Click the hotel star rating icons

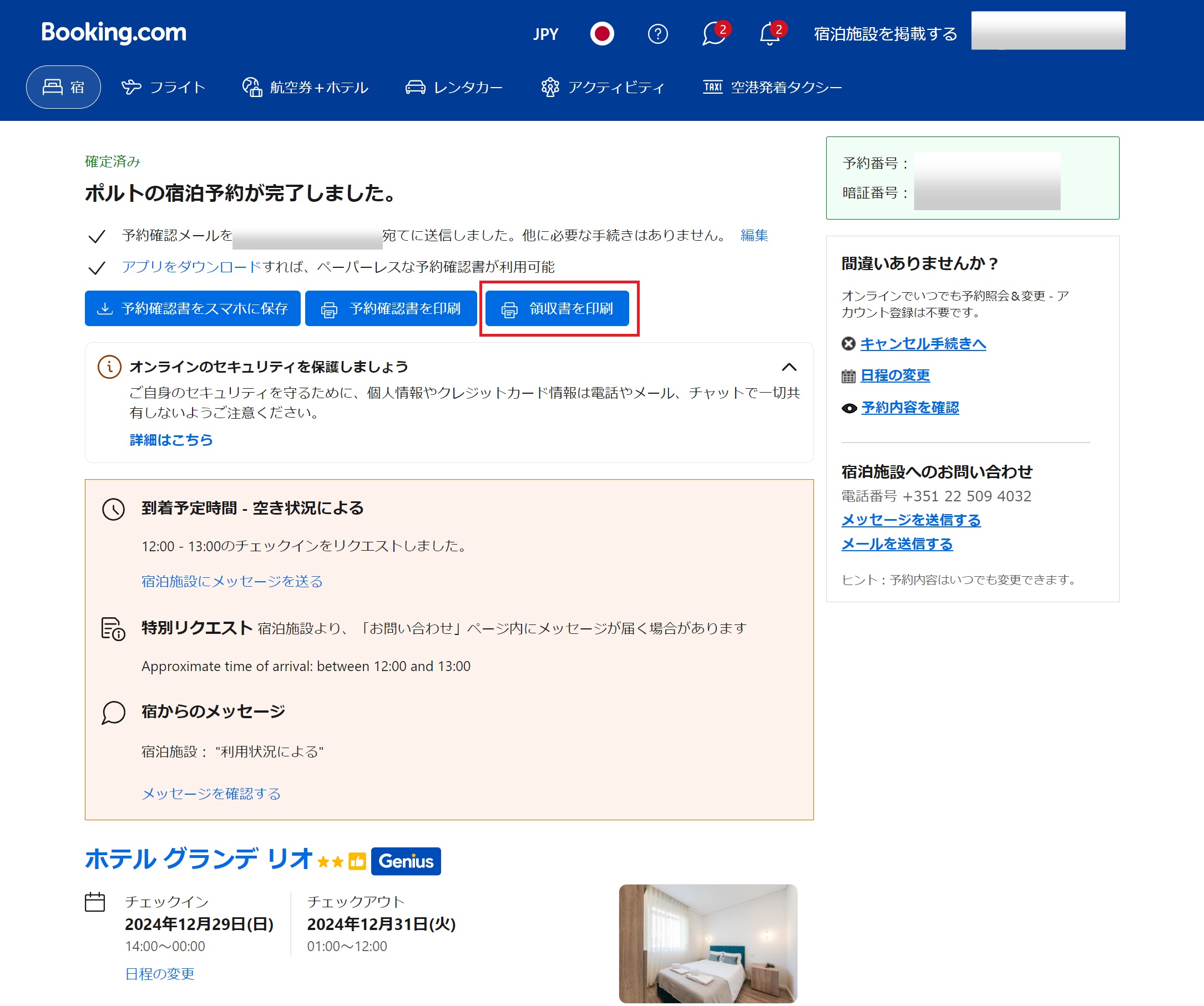(330, 862)
